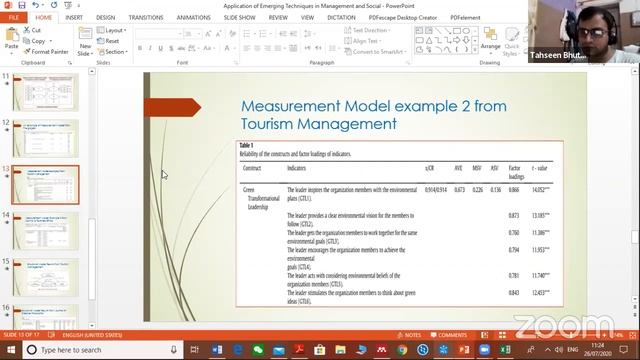Open the Layout dropdown
640x360 pixels.
[111, 30]
